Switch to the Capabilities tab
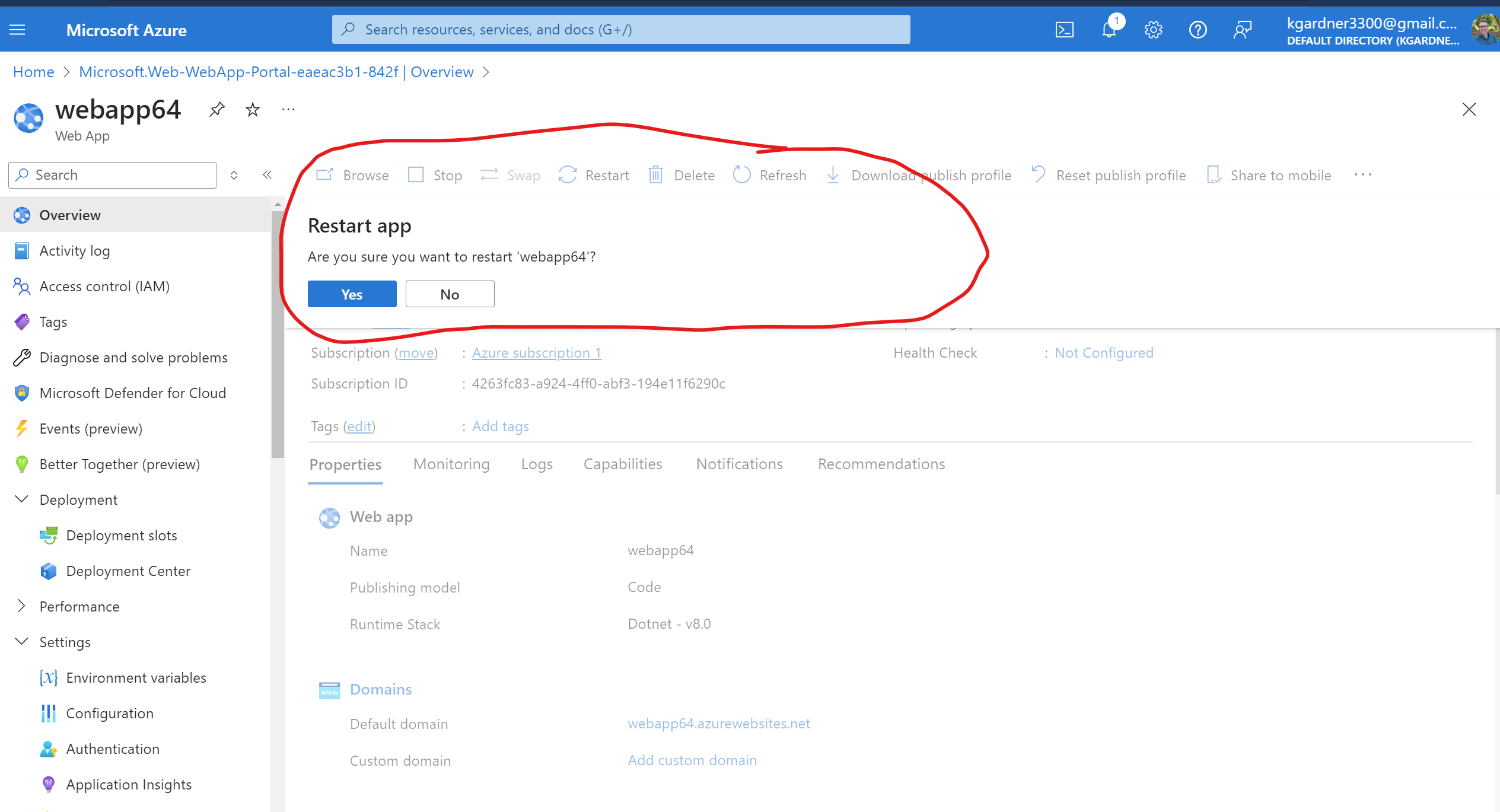 pyautogui.click(x=623, y=464)
